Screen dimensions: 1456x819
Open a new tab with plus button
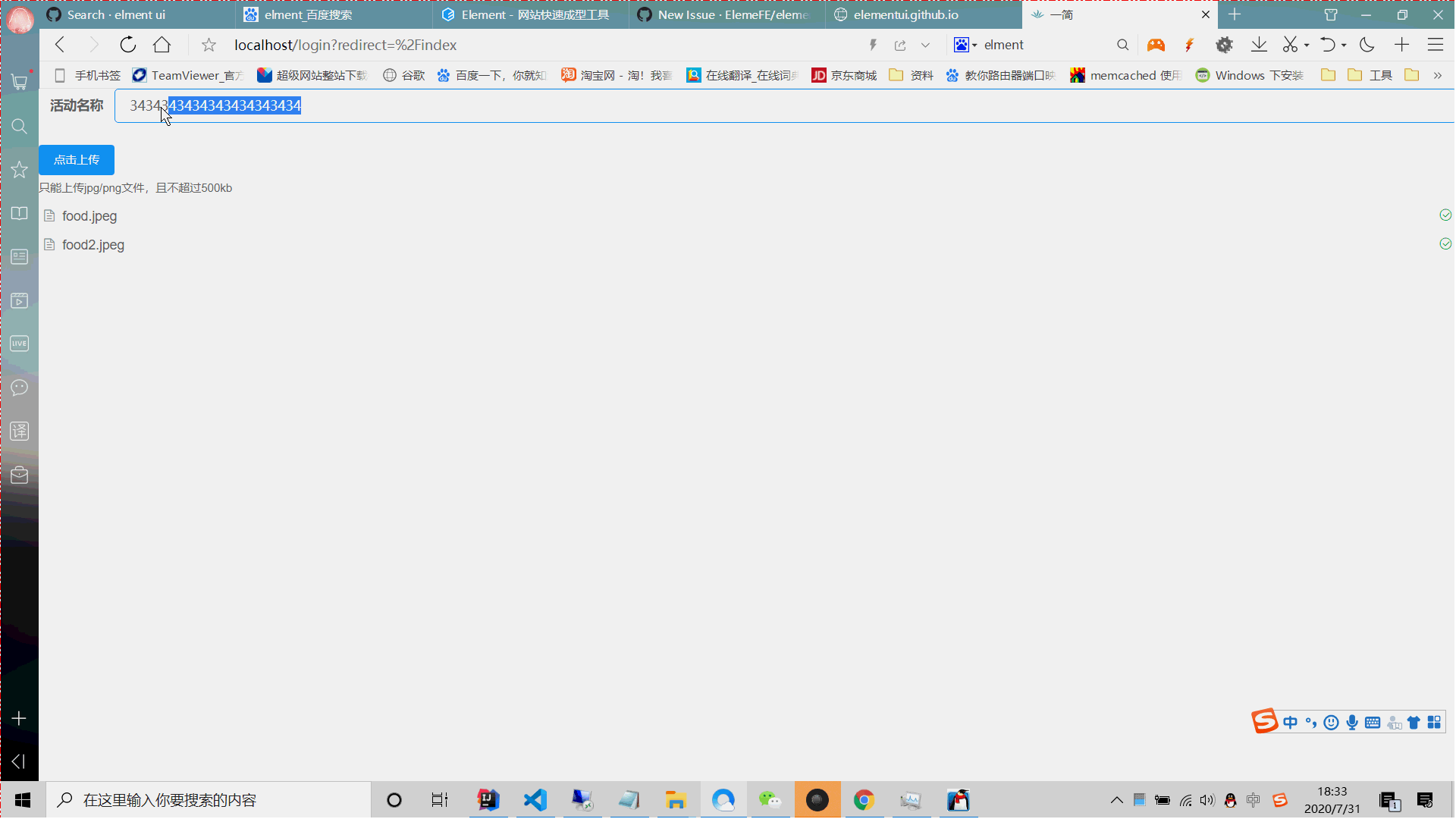pyautogui.click(x=1235, y=14)
